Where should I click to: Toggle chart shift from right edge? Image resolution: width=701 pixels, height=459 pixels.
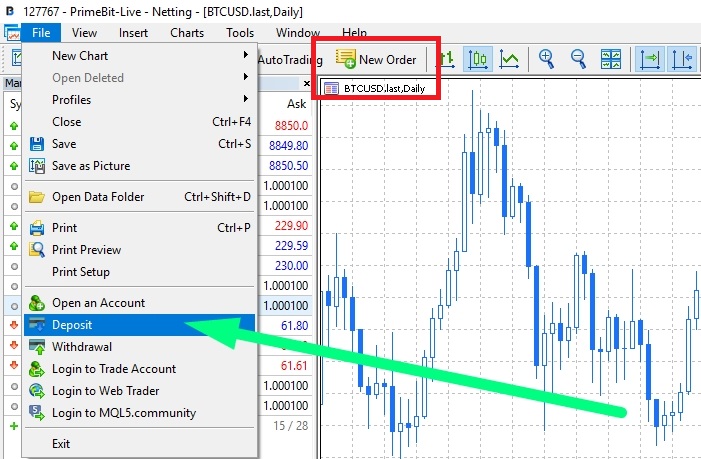click(x=683, y=59)
